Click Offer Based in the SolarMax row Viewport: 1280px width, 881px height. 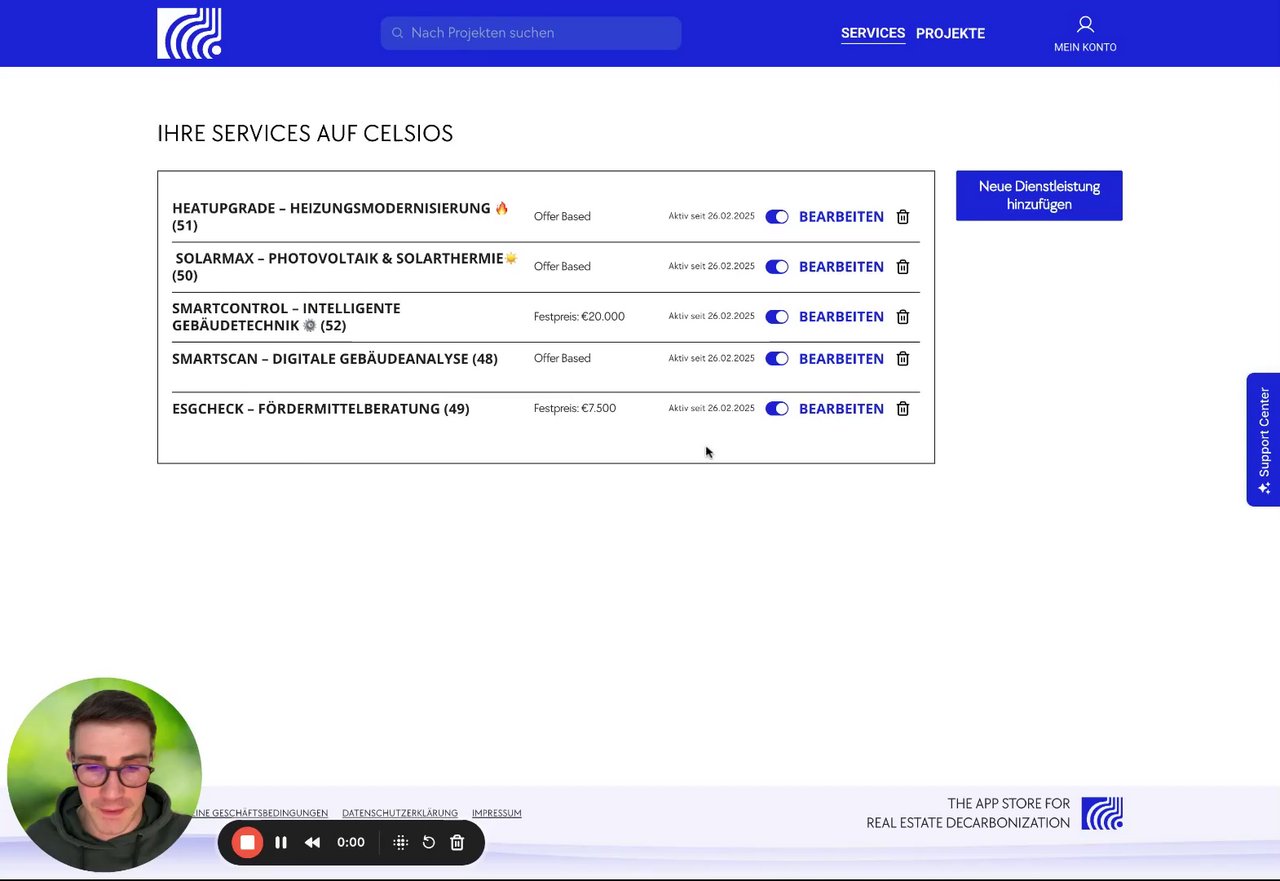coord(562,267)
